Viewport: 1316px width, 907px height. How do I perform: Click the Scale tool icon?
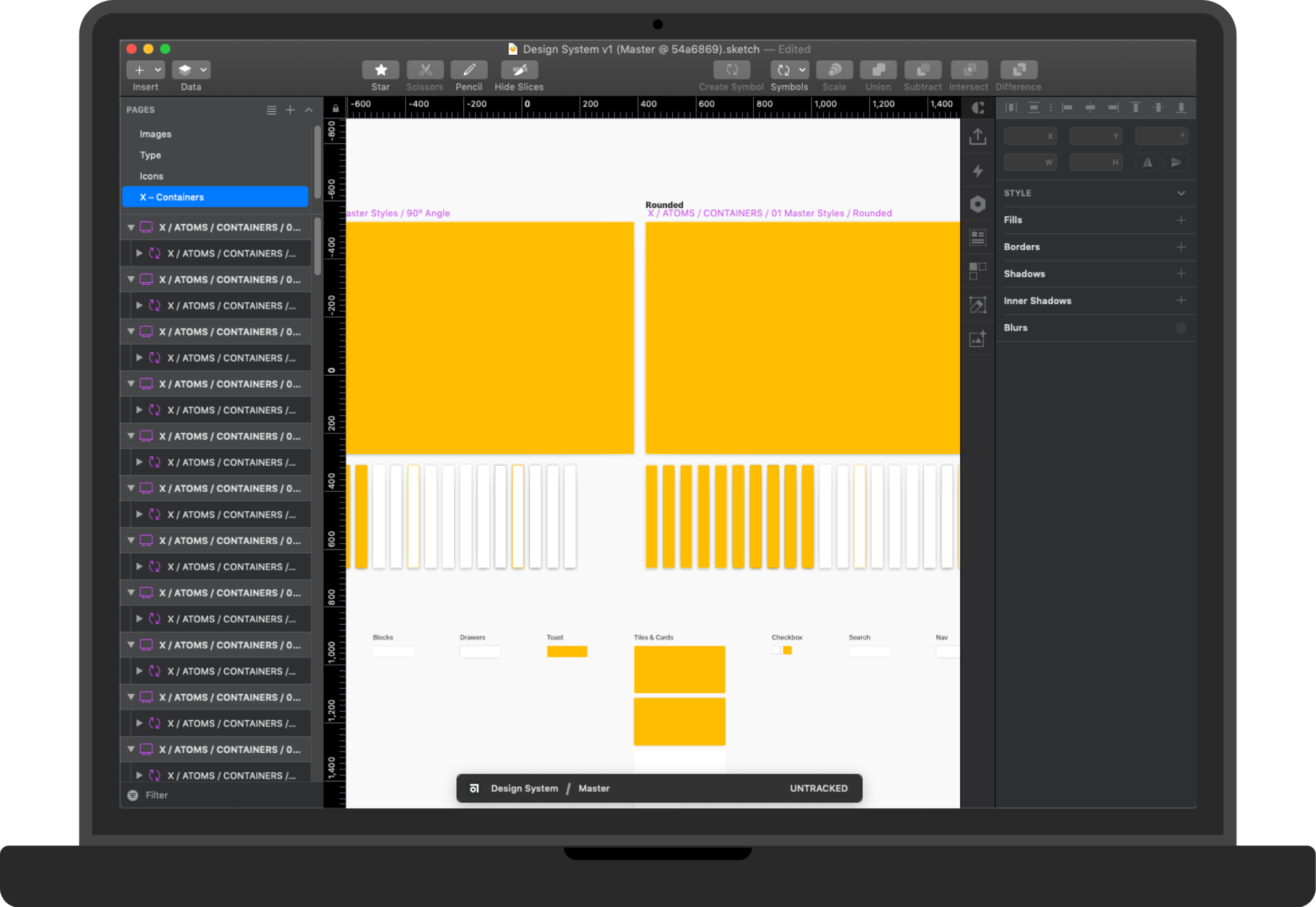click(834, 70)
